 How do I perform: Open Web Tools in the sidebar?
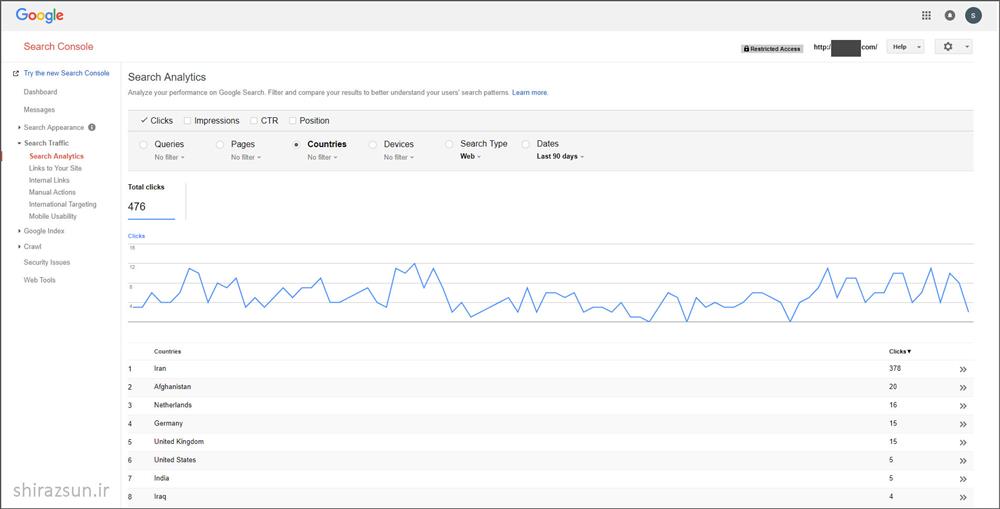[x=40, y=280]
